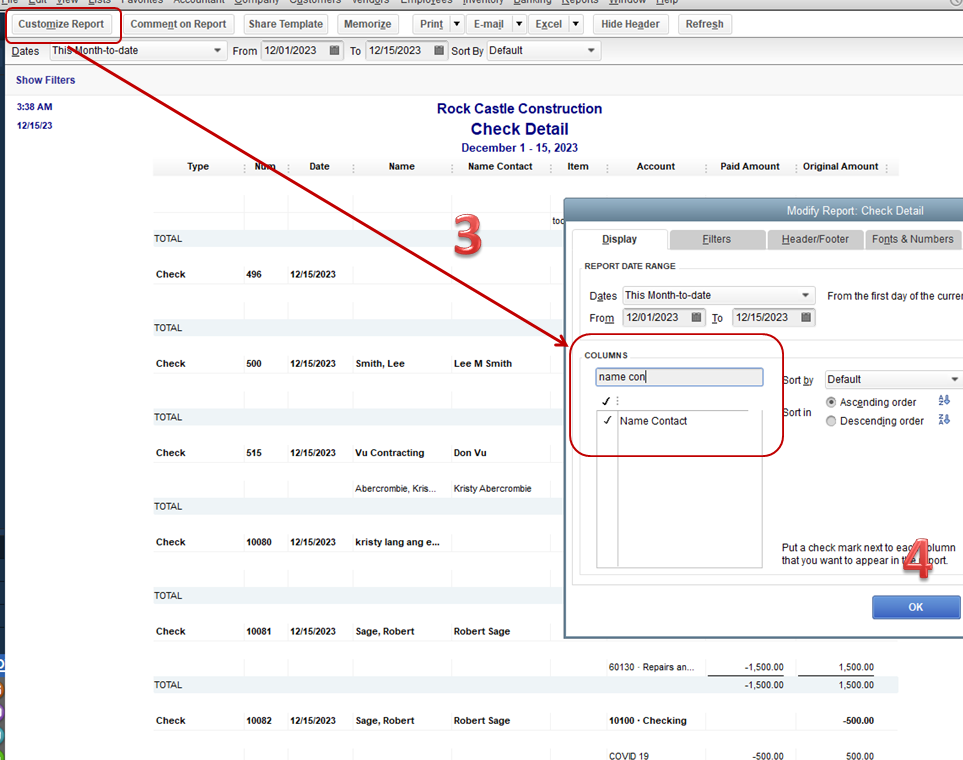Click the name Smith, Lee
The height and width of the screenshot is (760, 963).
[380, 364]
